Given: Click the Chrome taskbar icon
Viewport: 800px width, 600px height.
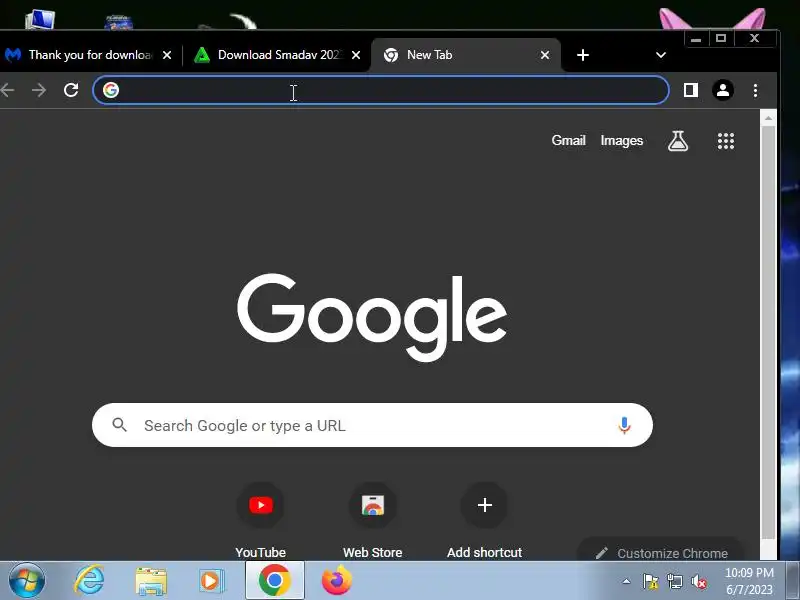Looking at the screenshot, I should (x=274, y=581).
